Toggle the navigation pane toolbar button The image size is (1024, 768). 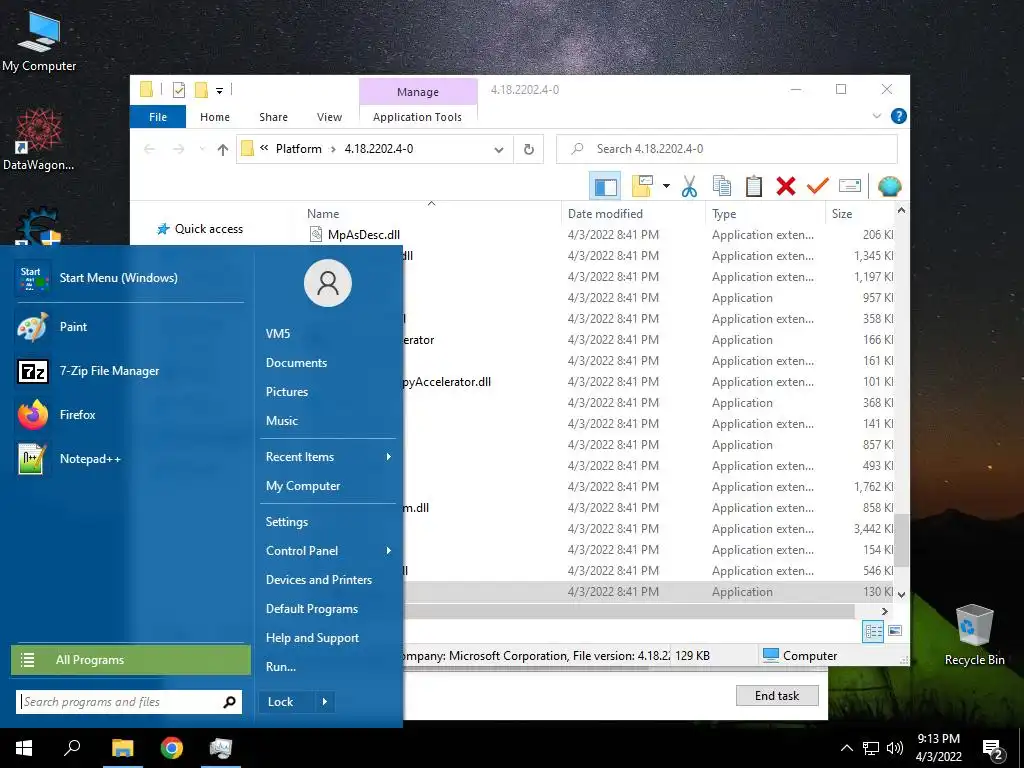[605, 187]
